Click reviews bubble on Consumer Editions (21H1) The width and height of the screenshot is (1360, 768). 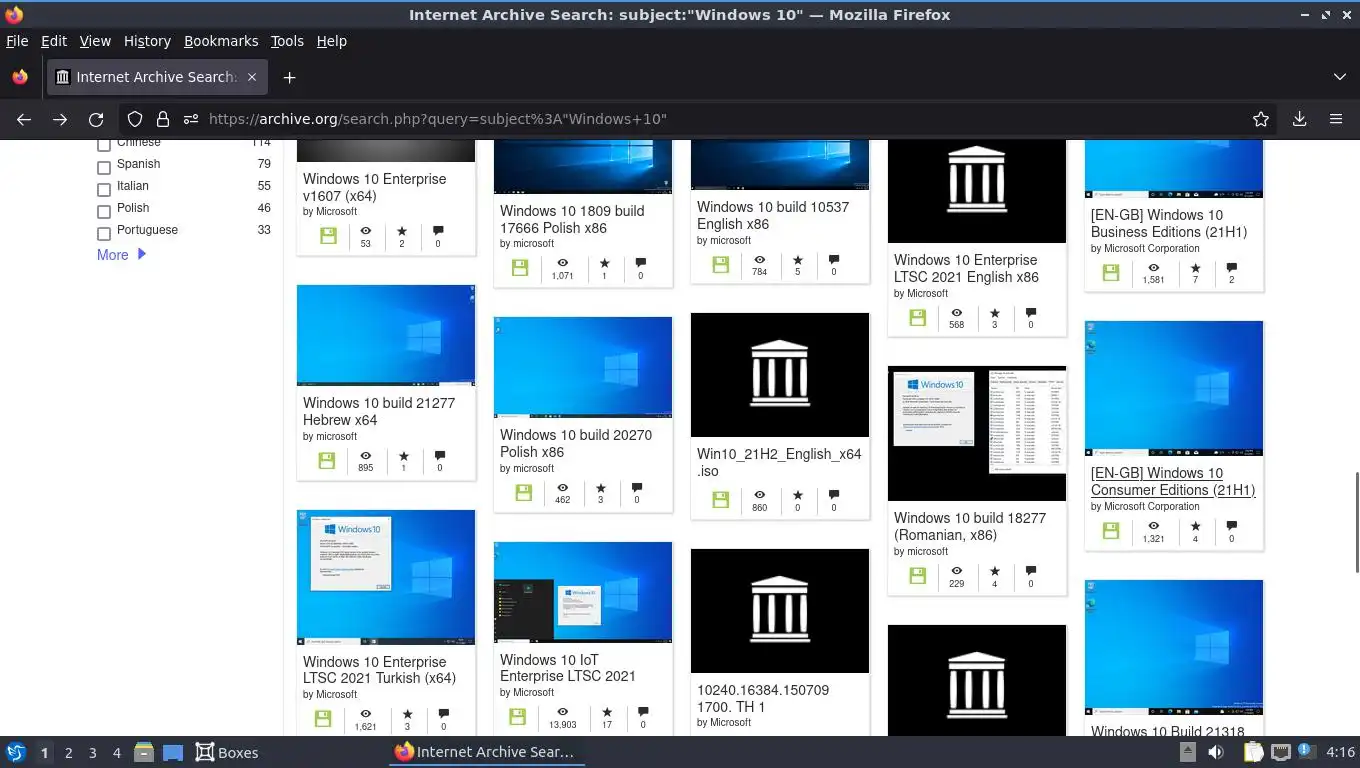1231,526
